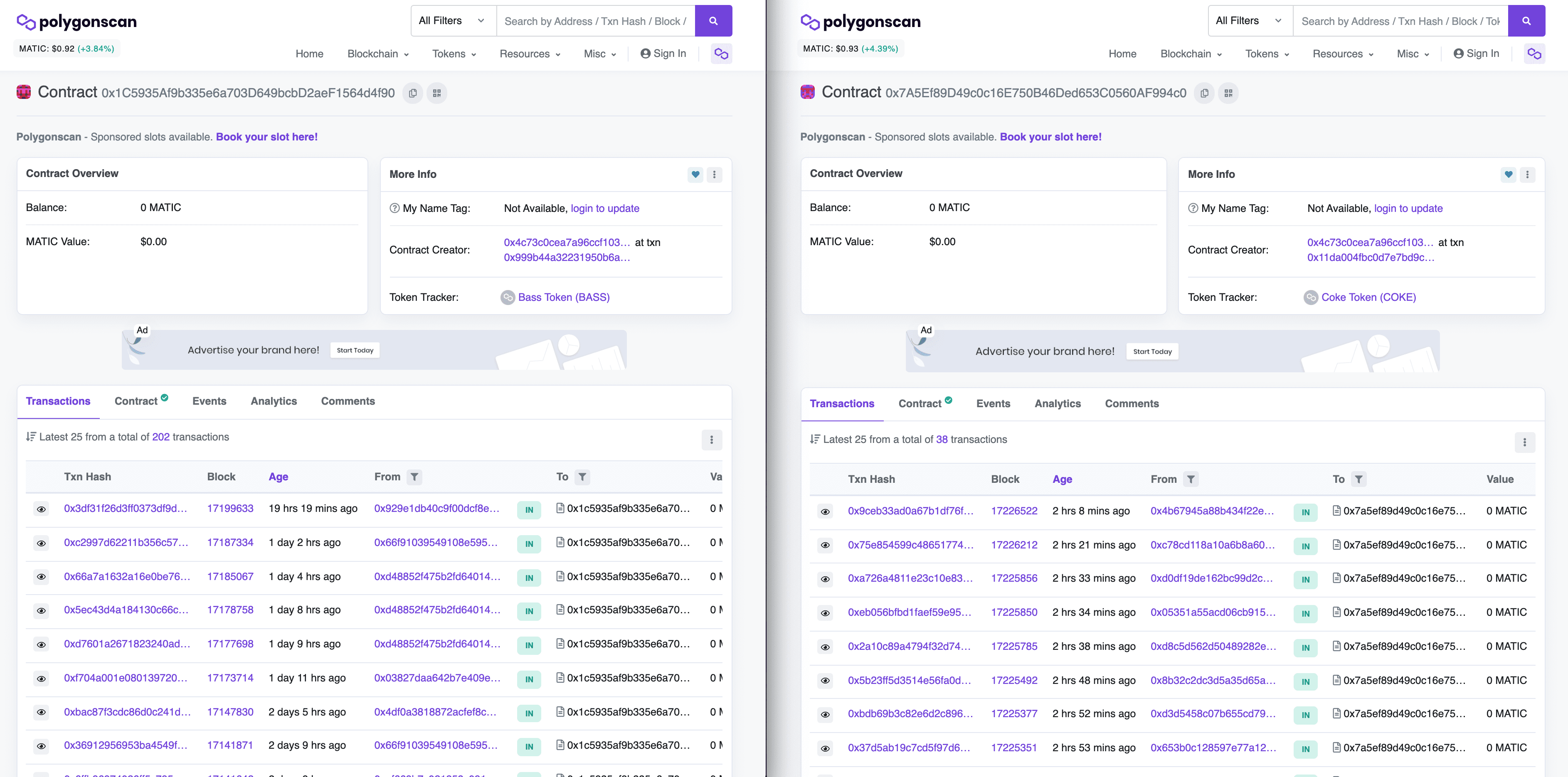Click the polygonscan logo in left window
Viewport: 1568px width, 777px height.
pos(76,22)
